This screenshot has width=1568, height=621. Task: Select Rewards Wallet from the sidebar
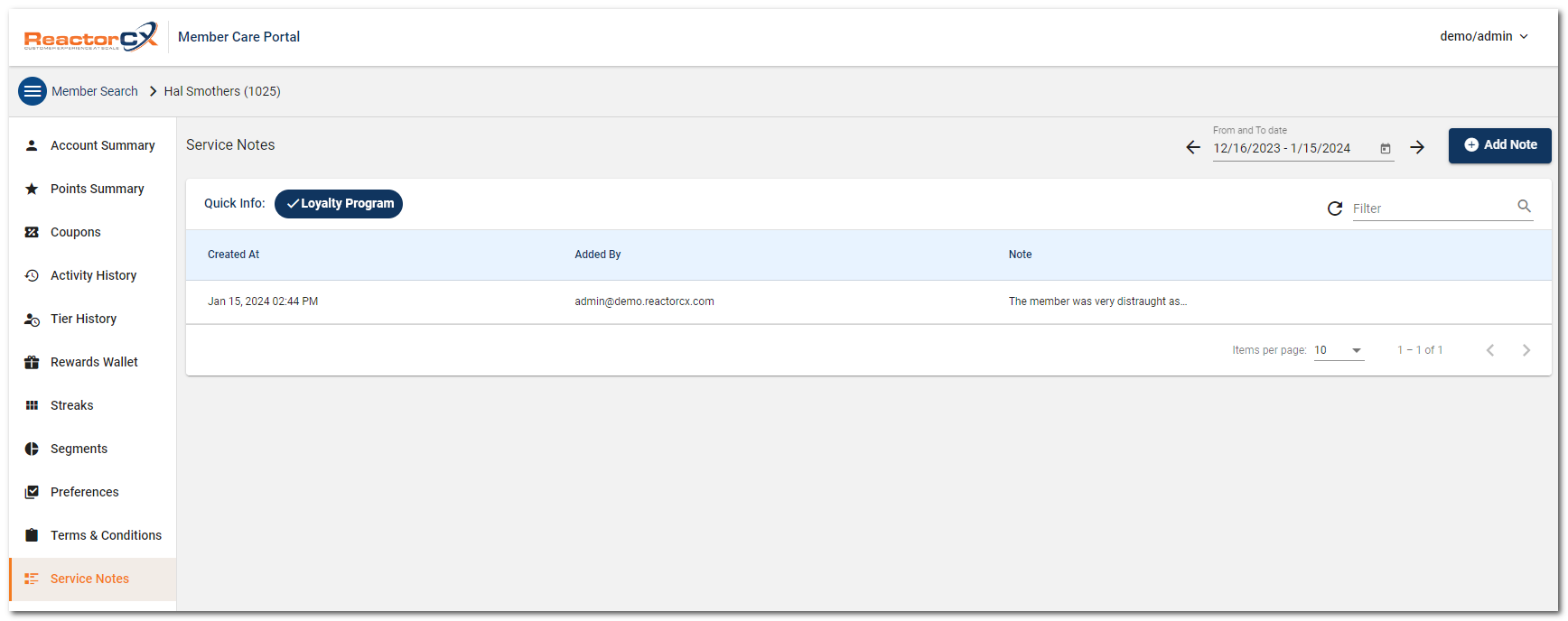[94, 362]
